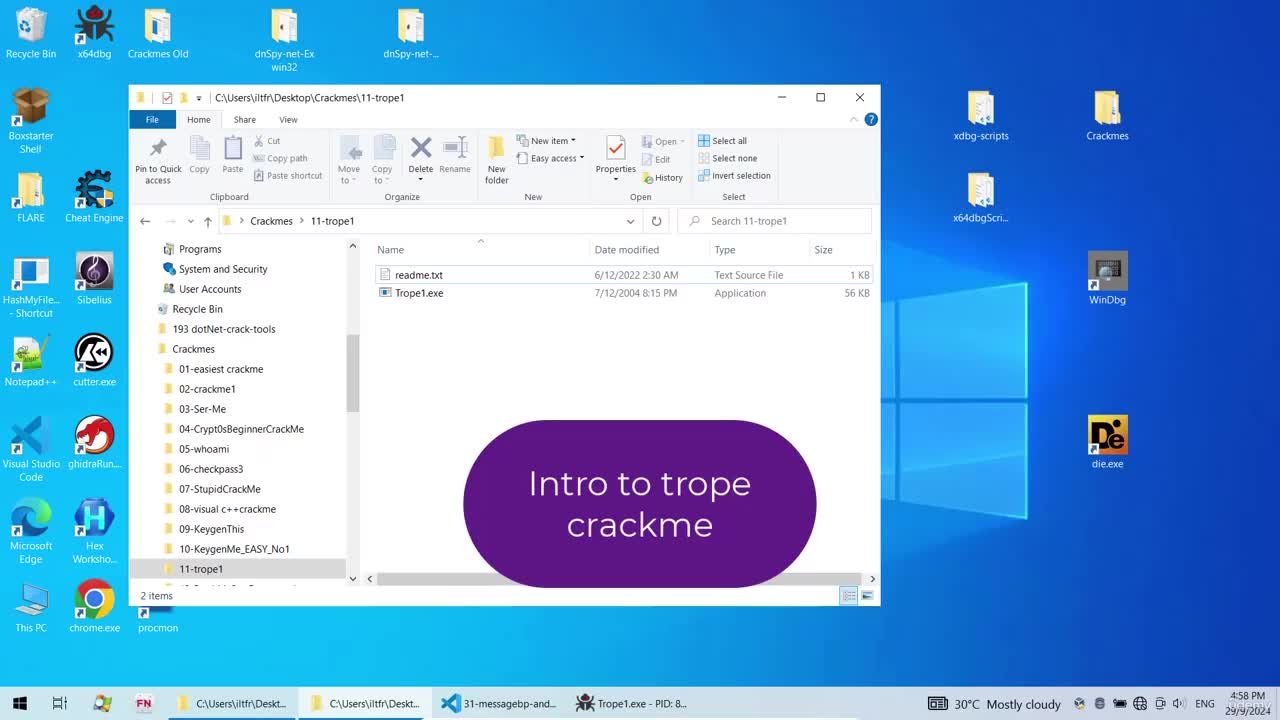
Task: Open die.exe desktop icon
Action: (1107, 442)
